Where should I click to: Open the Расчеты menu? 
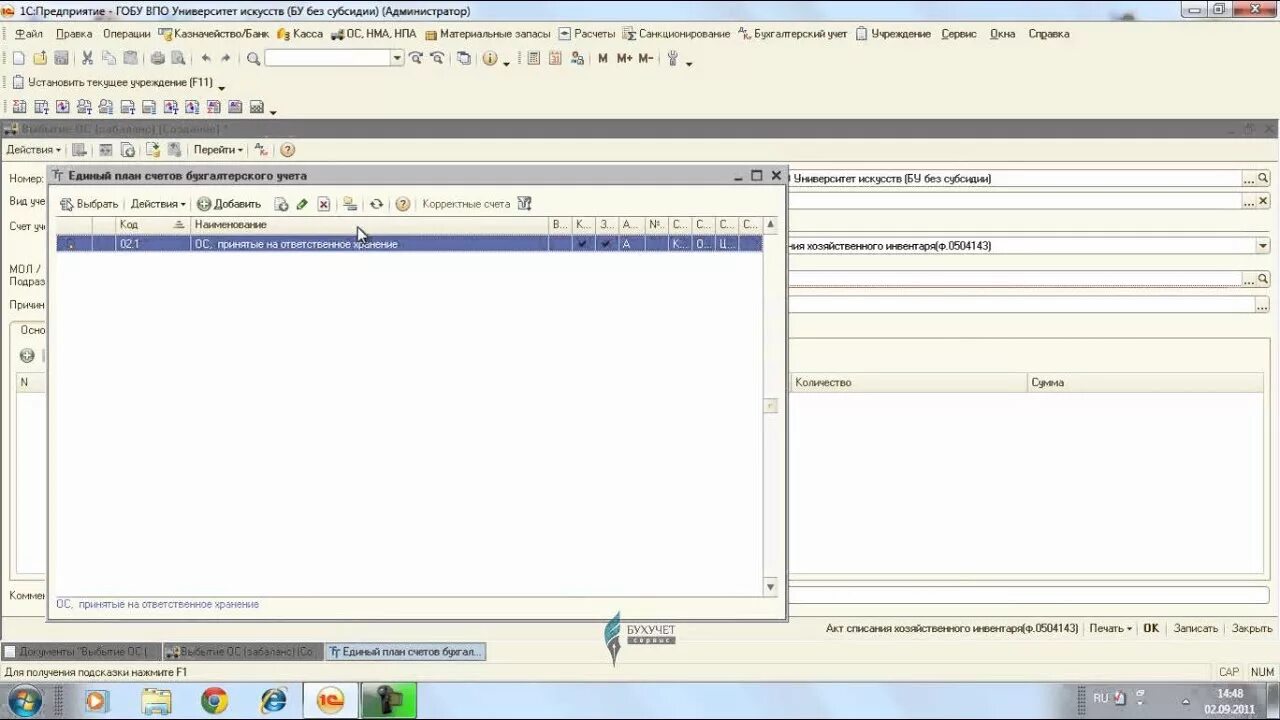(x=587, y=34)
